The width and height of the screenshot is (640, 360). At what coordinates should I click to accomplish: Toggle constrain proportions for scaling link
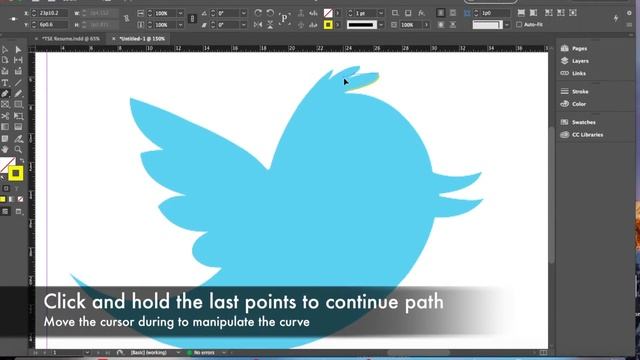point(192,19)
